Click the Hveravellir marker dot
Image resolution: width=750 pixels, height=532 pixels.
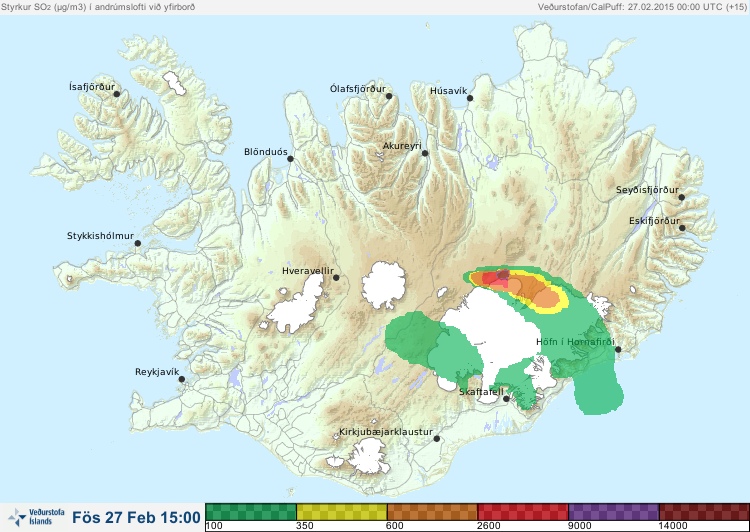(x=336, y=277)
